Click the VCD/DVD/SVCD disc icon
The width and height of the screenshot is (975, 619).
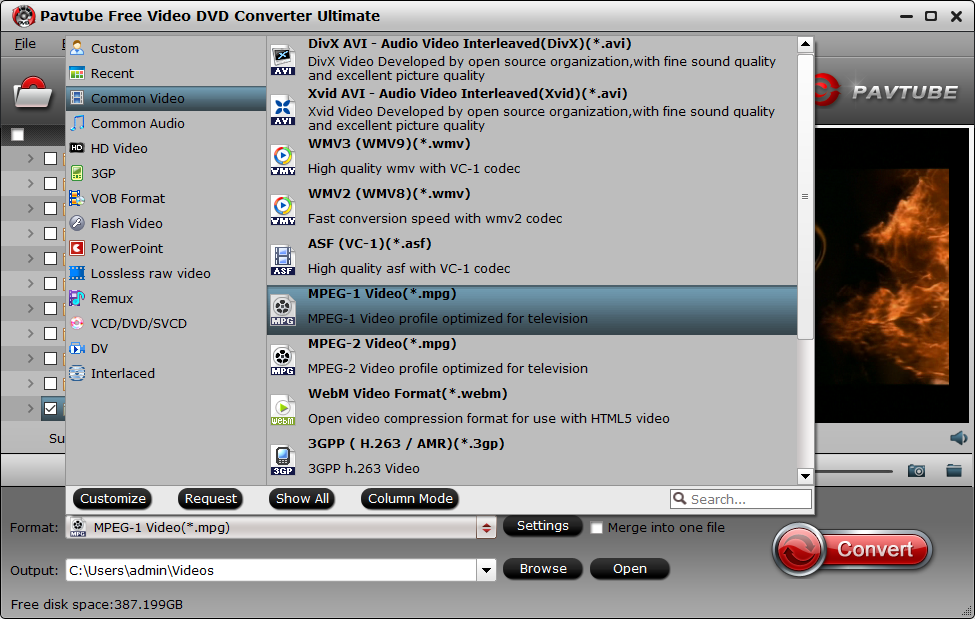coord(77,323)
